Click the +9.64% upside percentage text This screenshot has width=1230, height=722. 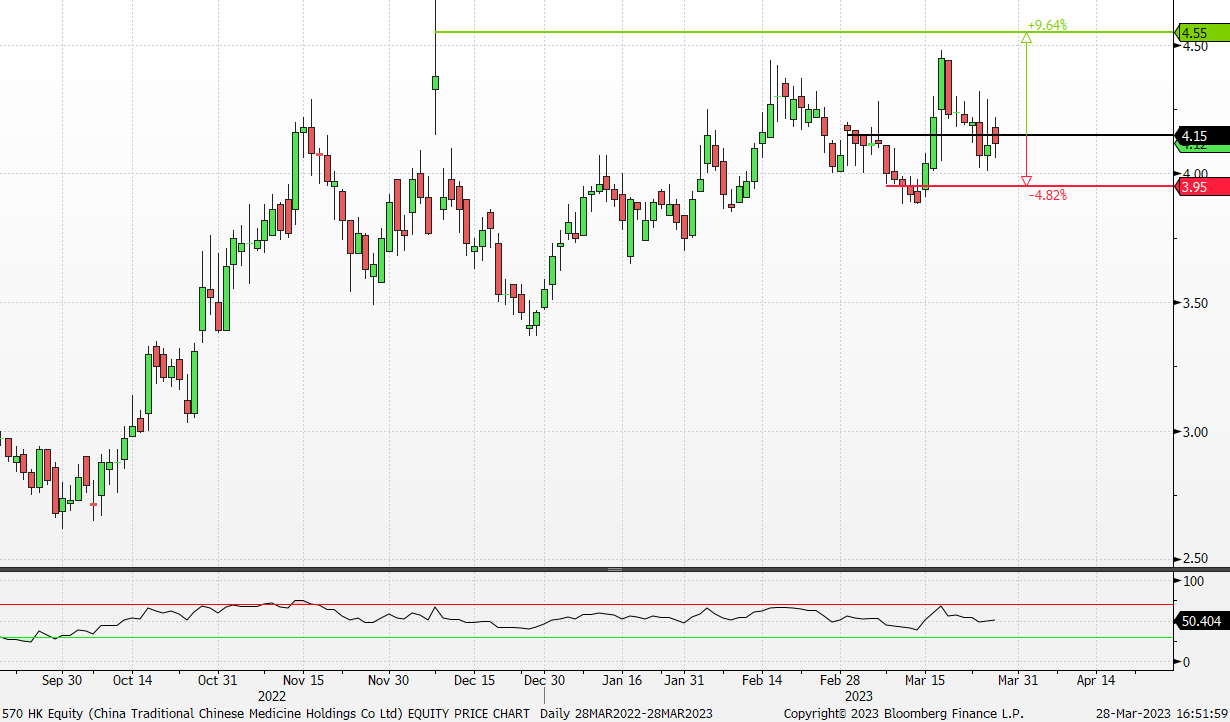tap(1047, 25)
